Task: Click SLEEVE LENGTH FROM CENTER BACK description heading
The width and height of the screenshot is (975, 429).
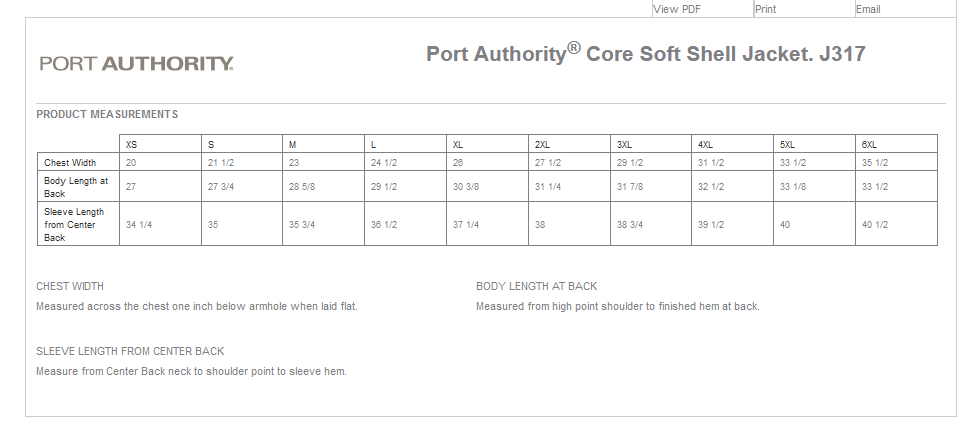Action: point(130,351)
